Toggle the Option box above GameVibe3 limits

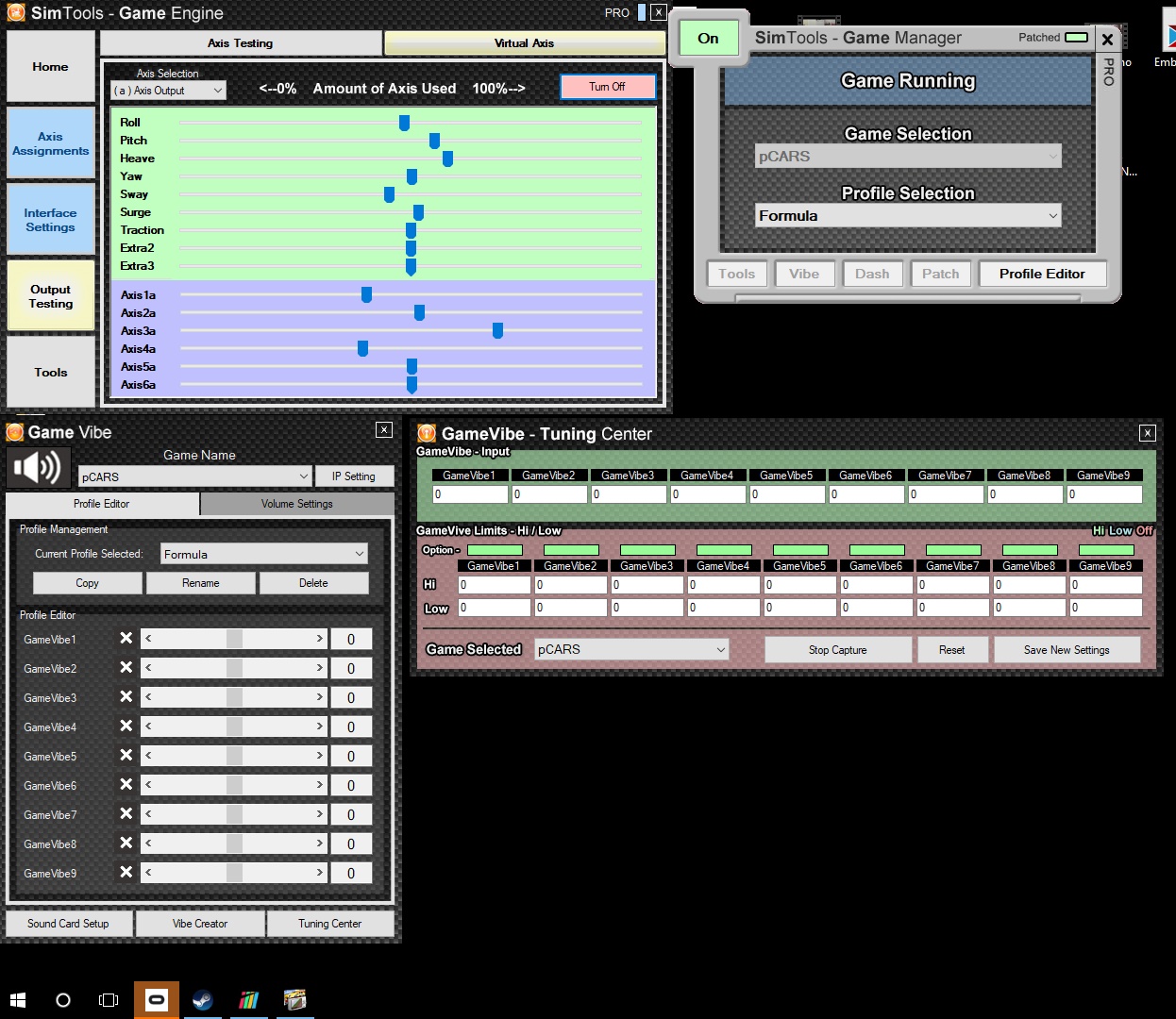648,550
